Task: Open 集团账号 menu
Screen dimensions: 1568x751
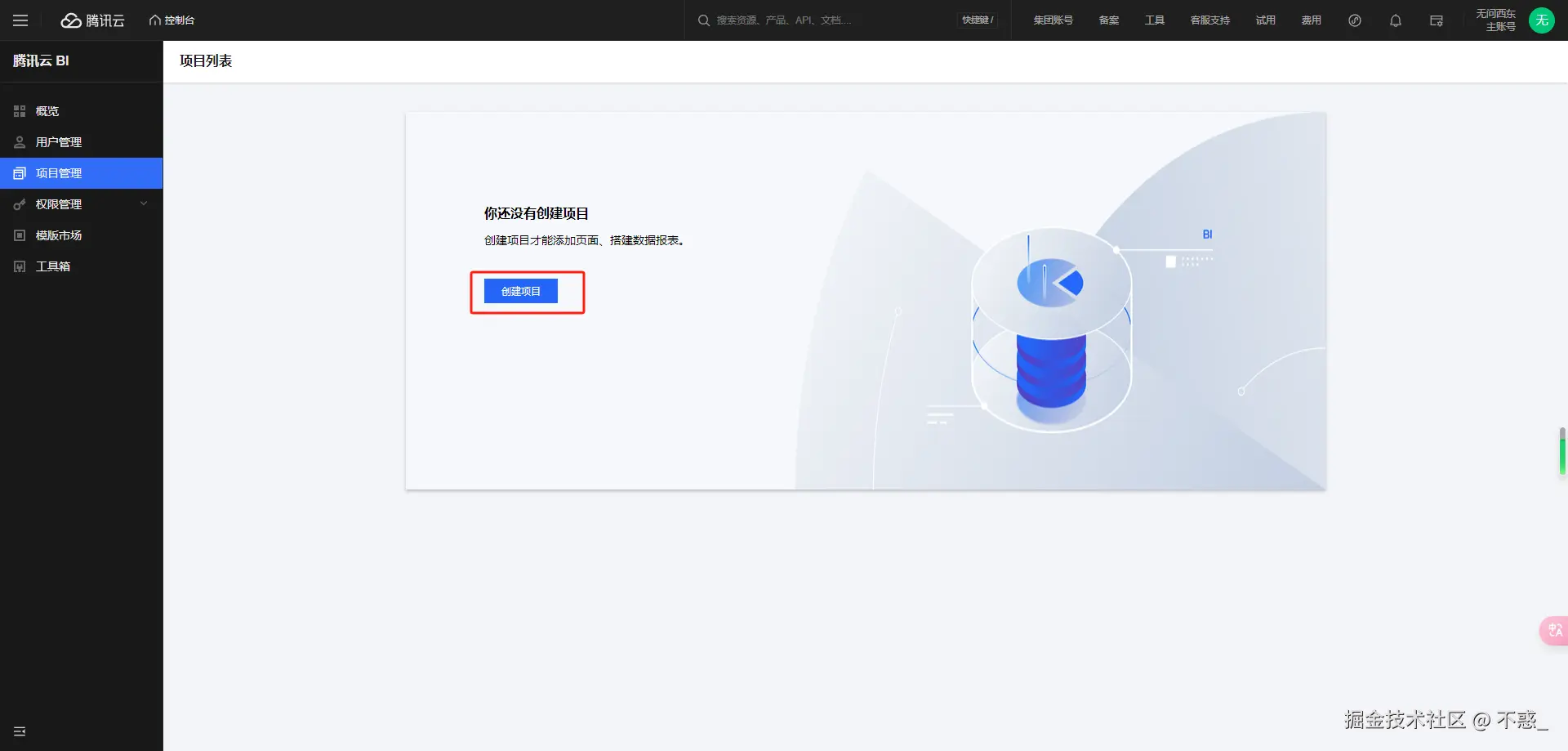Action: [x=1053, y=20]
